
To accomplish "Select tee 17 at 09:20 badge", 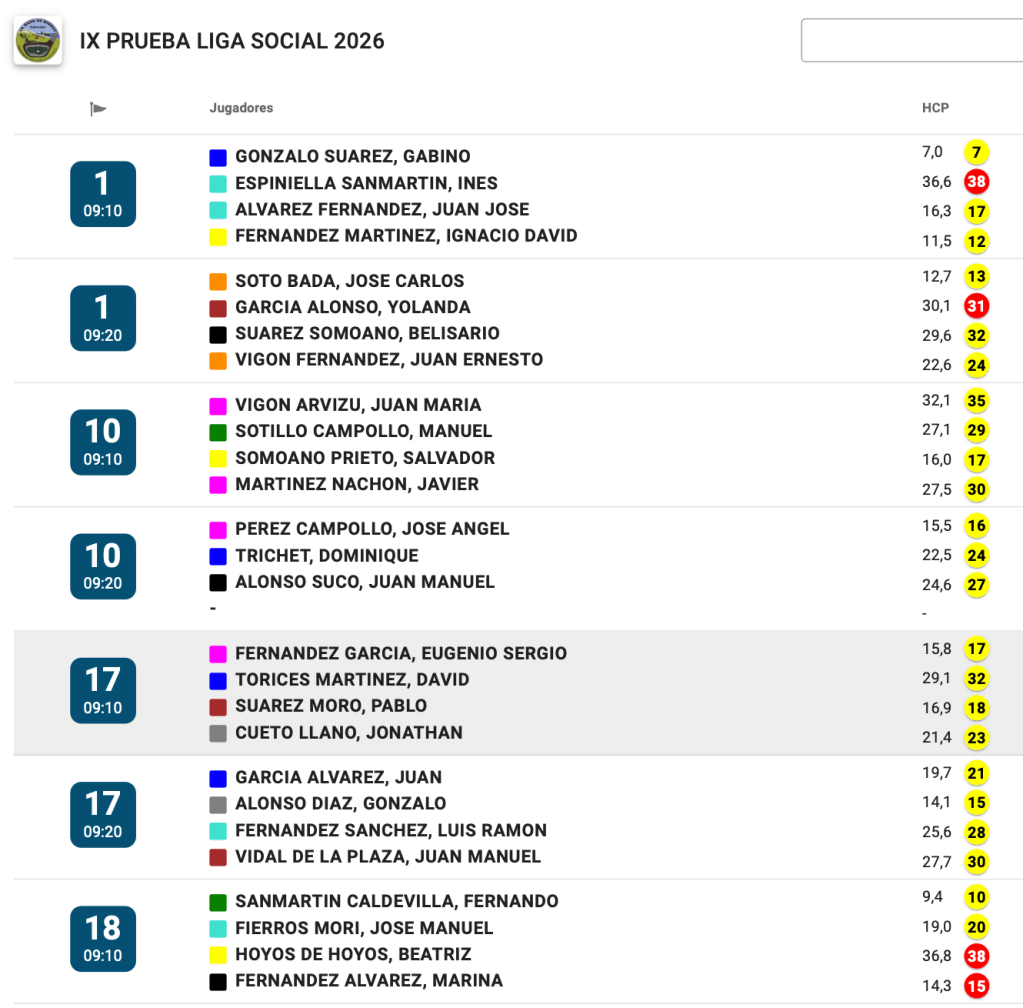I will tap(102, 814).
